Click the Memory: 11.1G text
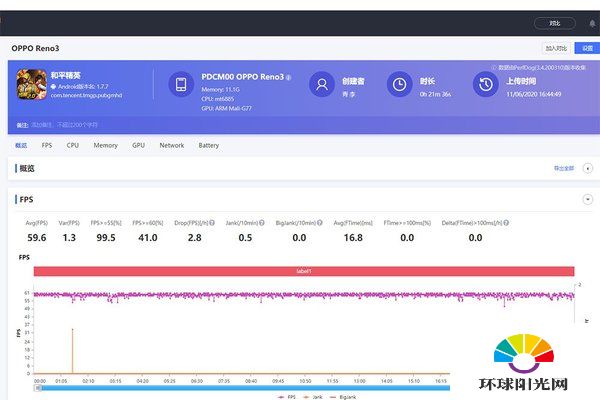 tap(220, 90)
